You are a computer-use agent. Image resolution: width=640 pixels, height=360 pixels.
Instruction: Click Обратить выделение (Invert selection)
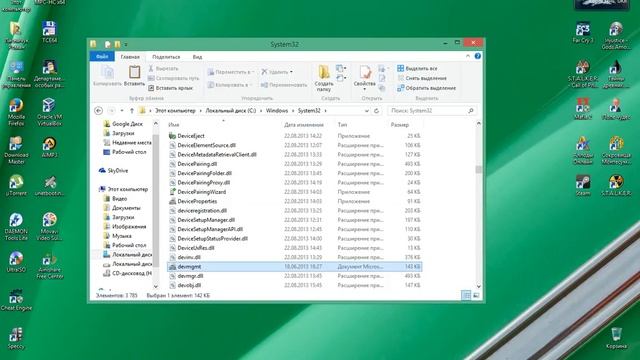427,88
